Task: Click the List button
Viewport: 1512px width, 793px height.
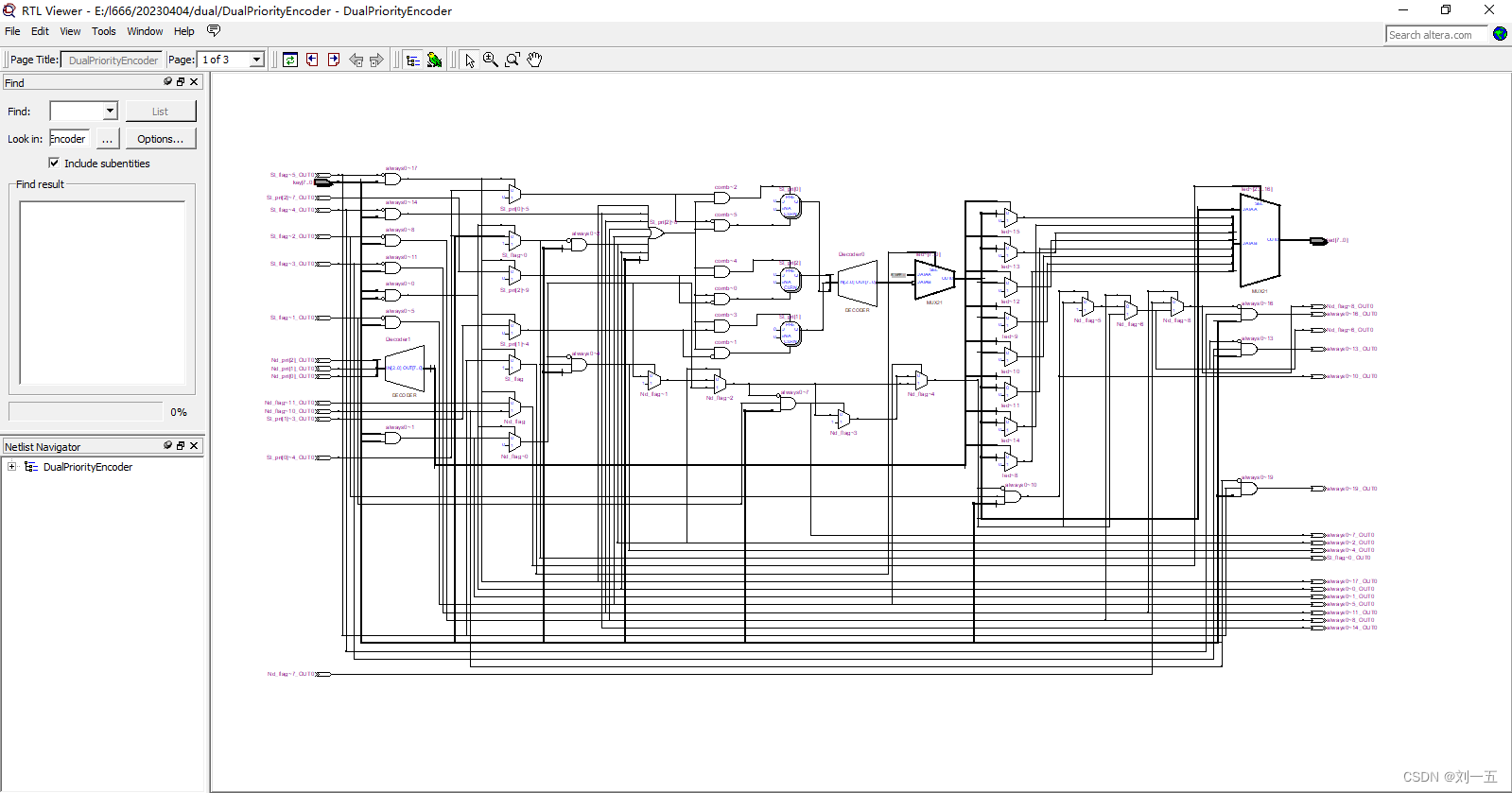Action: pos(161,112)
